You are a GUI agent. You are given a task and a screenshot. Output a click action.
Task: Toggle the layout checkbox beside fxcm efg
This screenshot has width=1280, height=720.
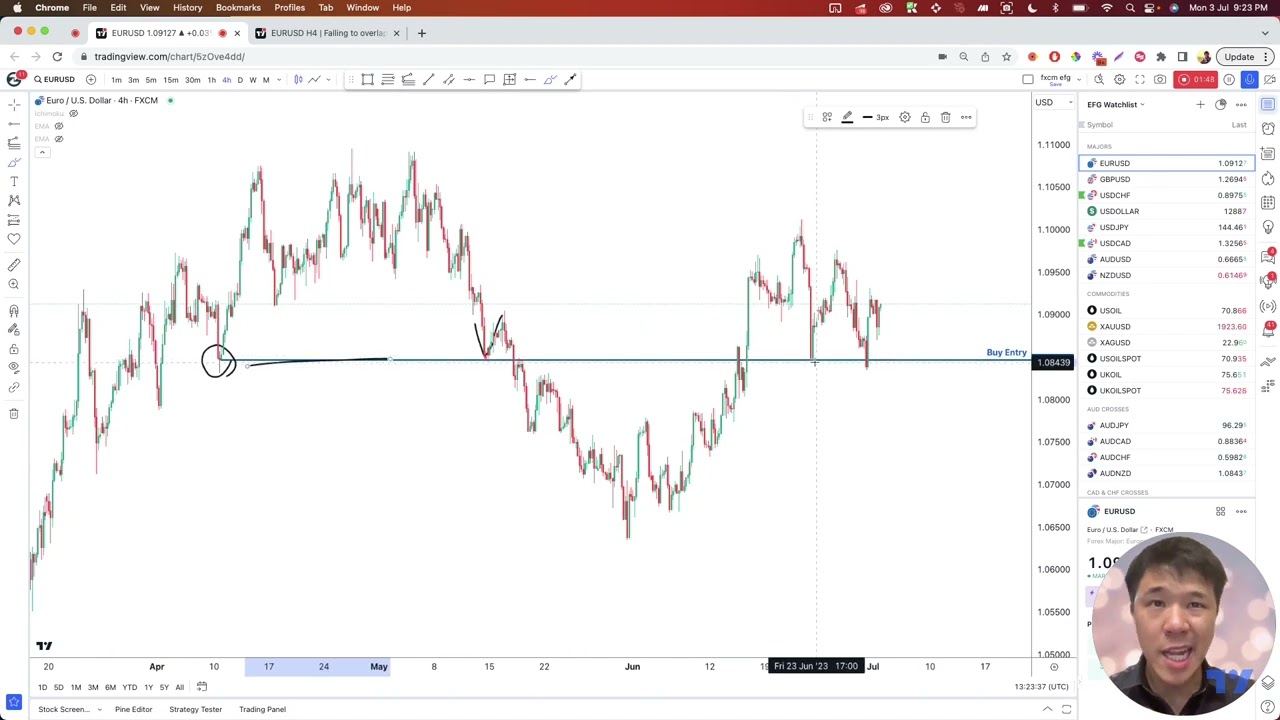coord(1028,79)
